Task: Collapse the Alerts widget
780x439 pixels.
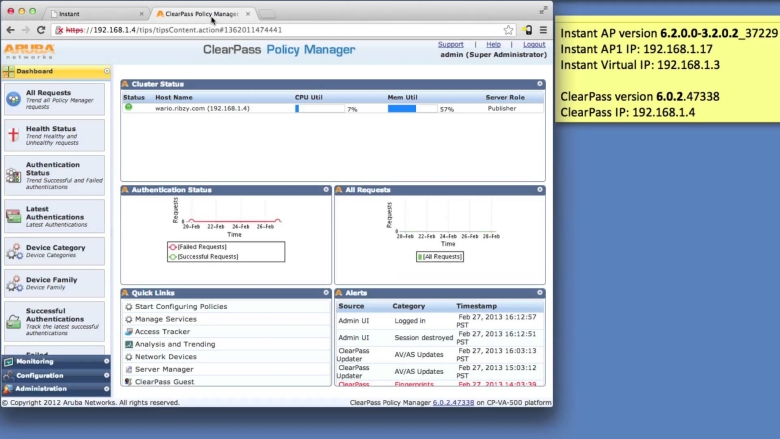Action: coord(540,292)
